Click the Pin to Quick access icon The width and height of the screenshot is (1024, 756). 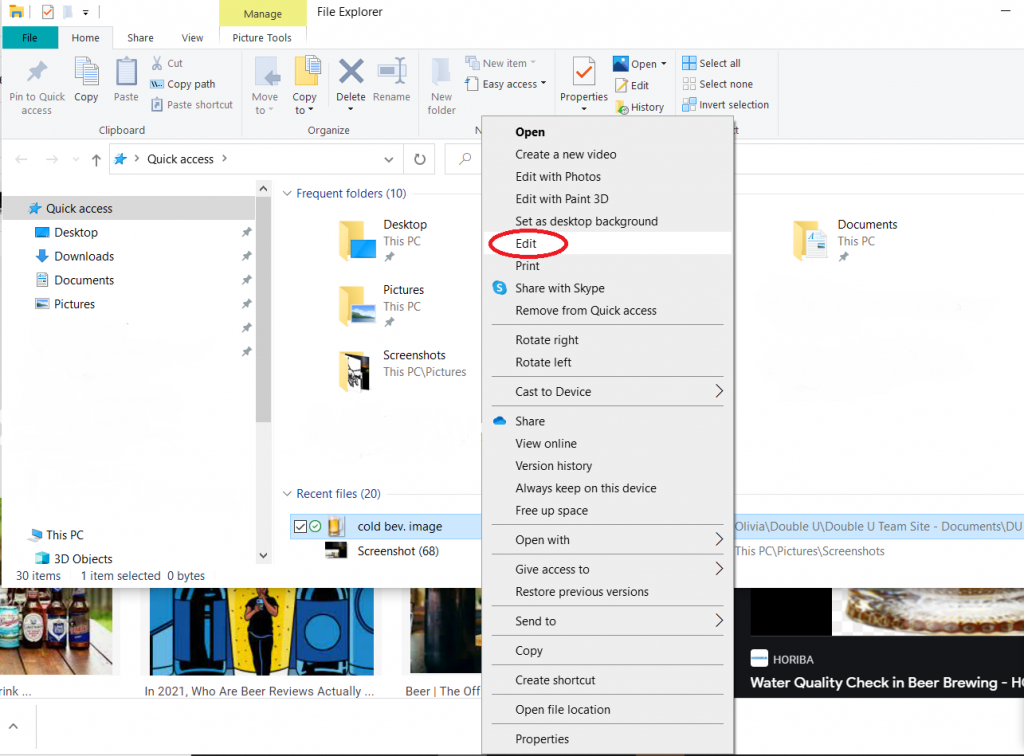(37, 74)
